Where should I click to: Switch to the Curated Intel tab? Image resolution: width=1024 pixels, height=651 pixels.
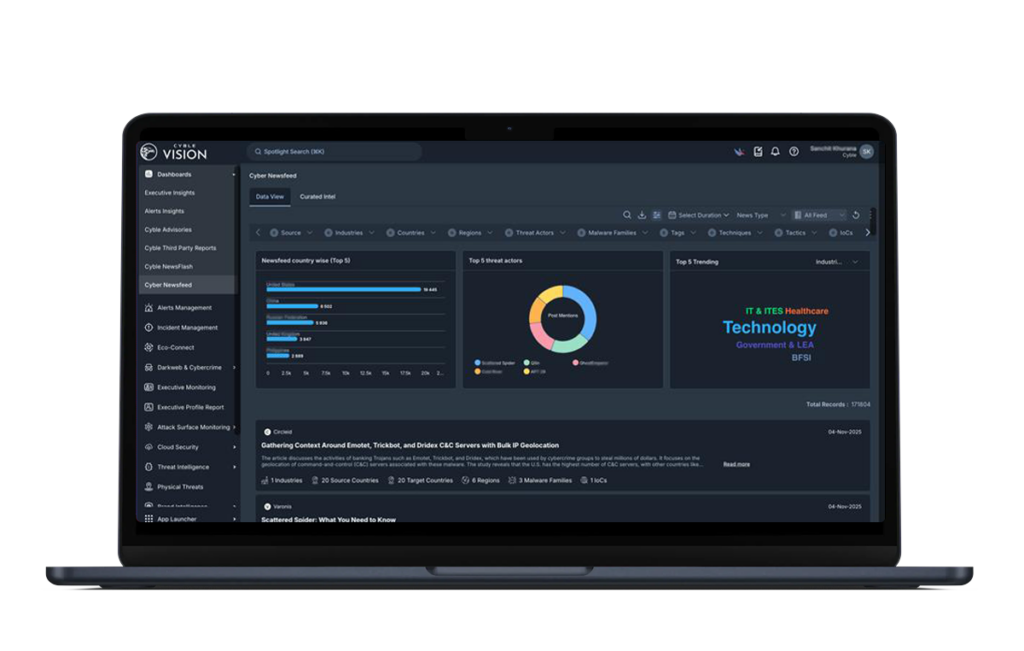tap(317, 197)
